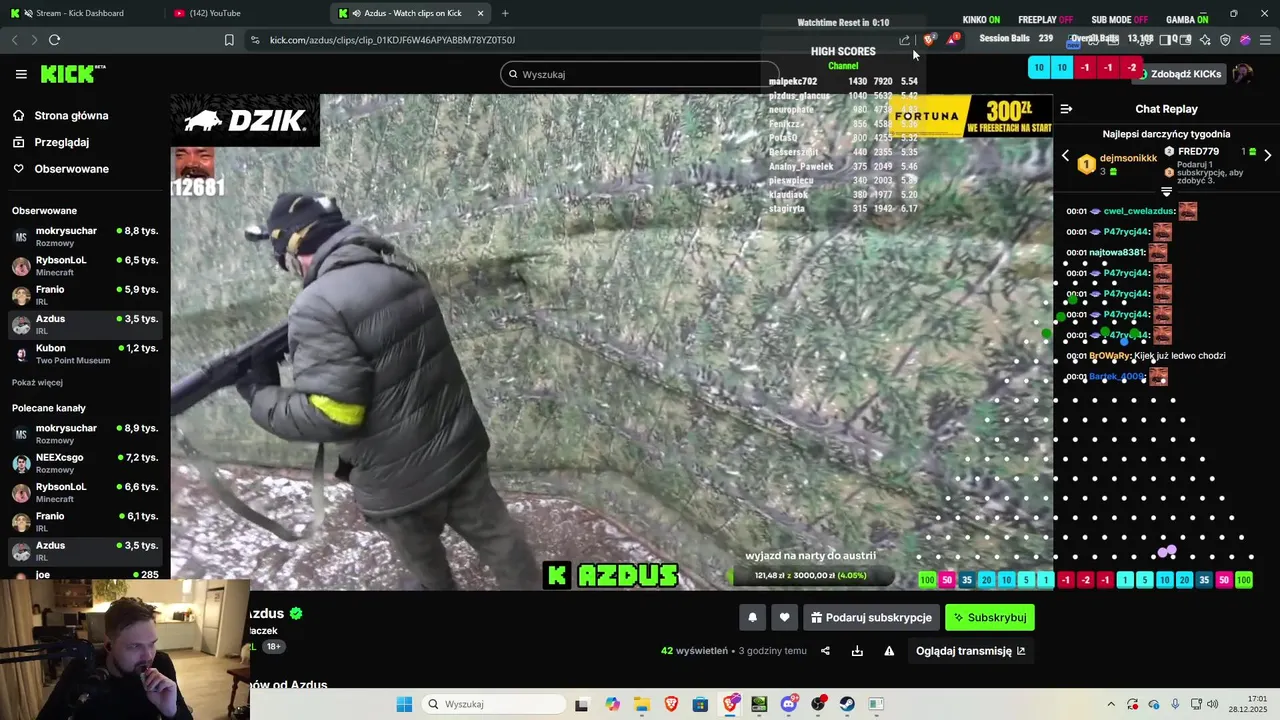Screen dimensions: 1280x720
Task: Open Kubon Two Point Museum channel
Action: pos(85,354)
